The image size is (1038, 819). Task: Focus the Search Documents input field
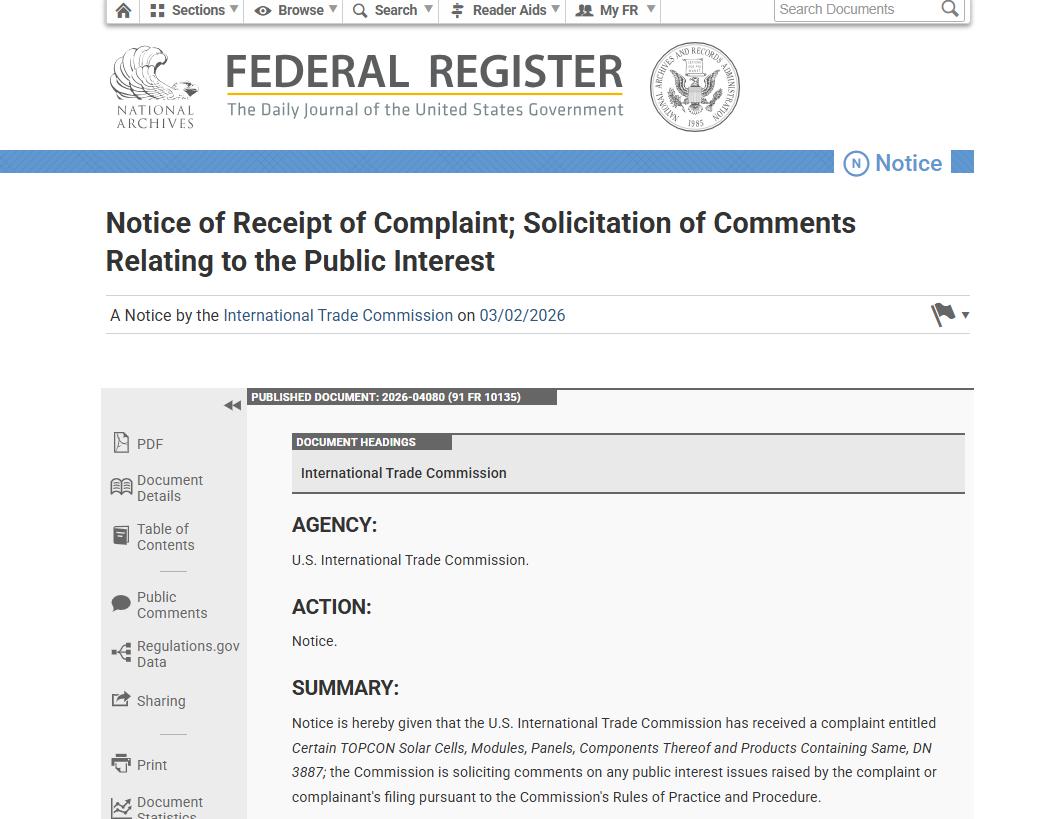tap(855, 9)
